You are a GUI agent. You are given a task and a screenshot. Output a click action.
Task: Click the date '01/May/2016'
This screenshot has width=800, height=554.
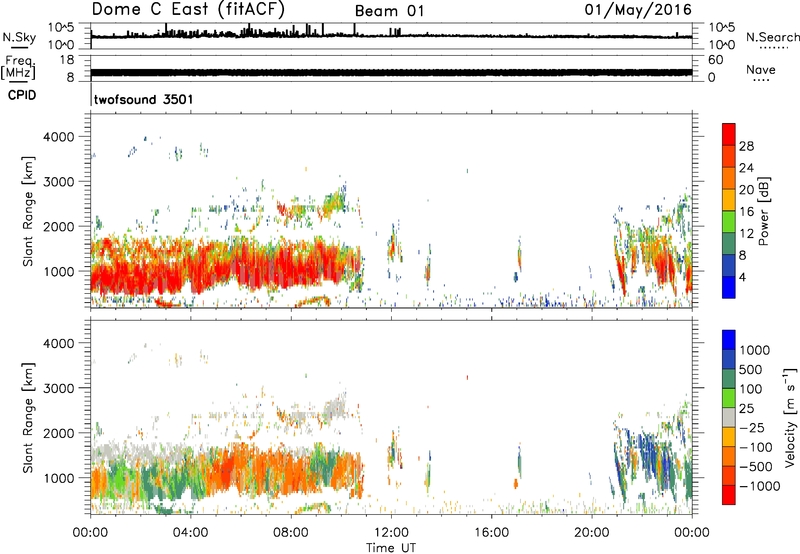coord(638,10)
